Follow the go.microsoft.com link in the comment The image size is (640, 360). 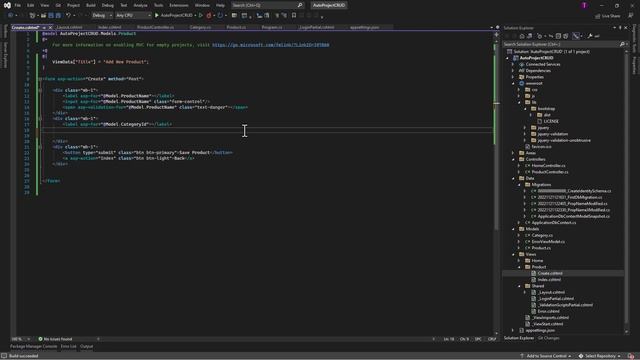[x=271, y=45]
